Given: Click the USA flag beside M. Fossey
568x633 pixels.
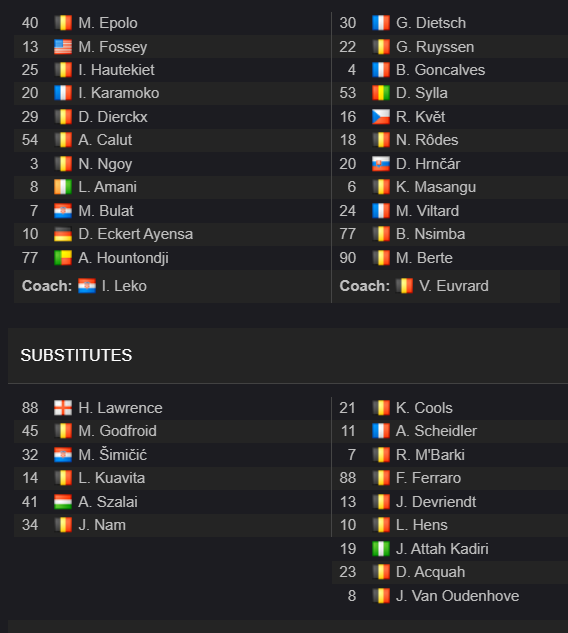Looking at the screenshot, I should point(63,47).
